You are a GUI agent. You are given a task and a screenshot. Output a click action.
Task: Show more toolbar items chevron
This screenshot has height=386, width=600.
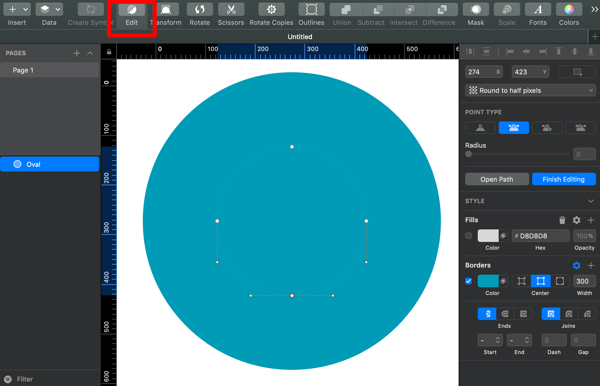click(x=594, y=9)
